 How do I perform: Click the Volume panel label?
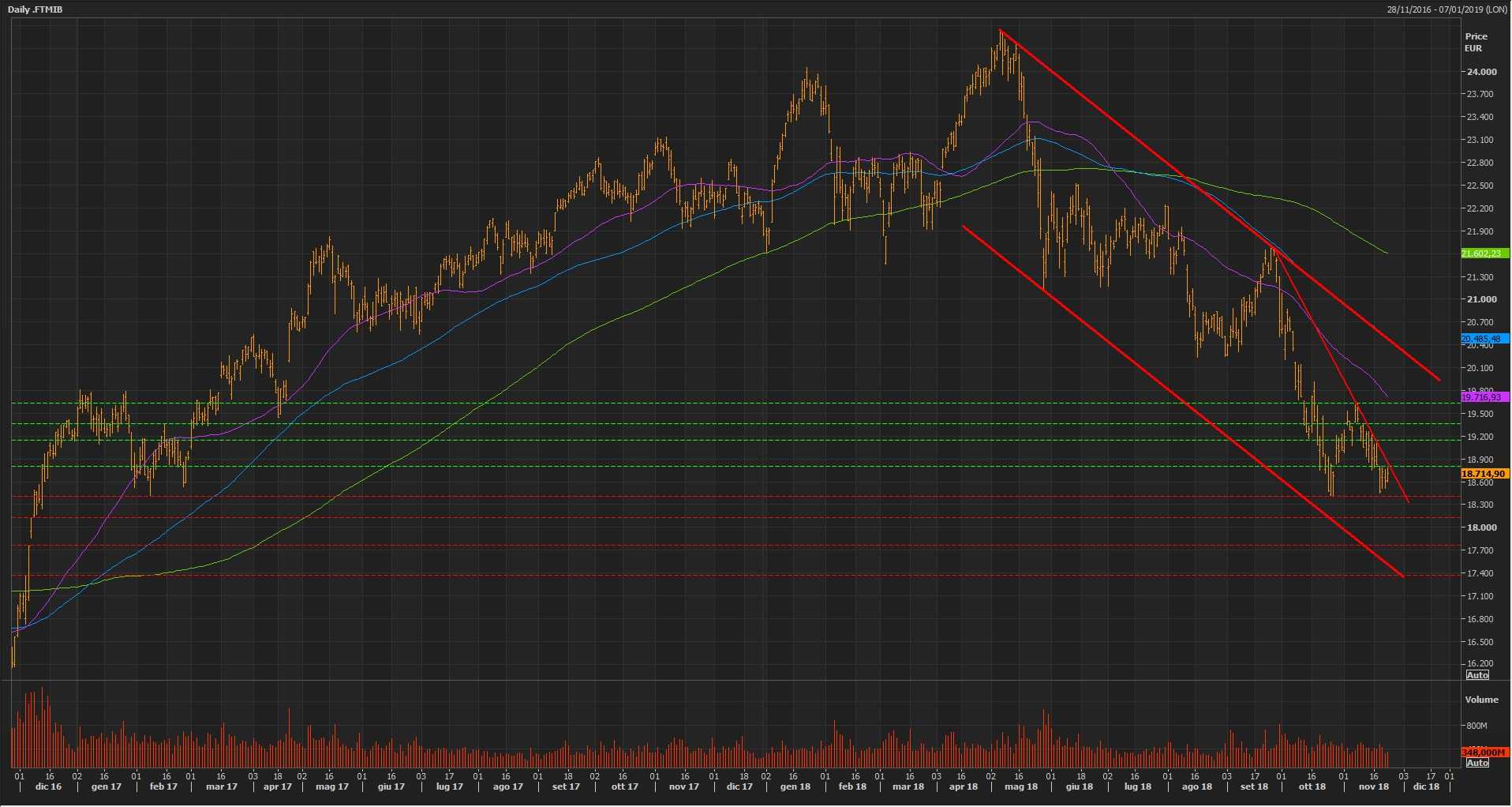[x=1481, y=700]
